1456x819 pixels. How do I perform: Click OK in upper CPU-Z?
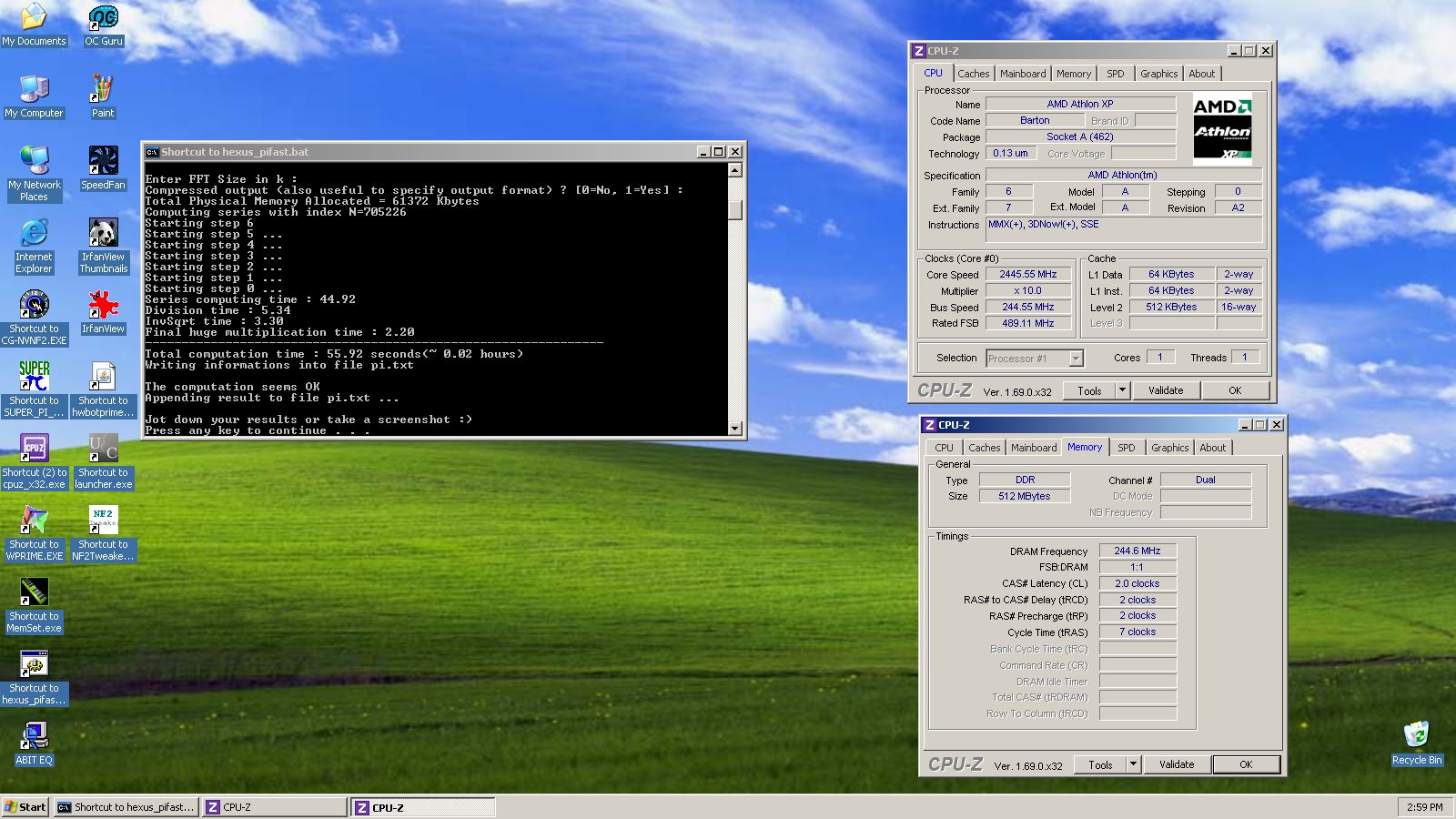1235,390
